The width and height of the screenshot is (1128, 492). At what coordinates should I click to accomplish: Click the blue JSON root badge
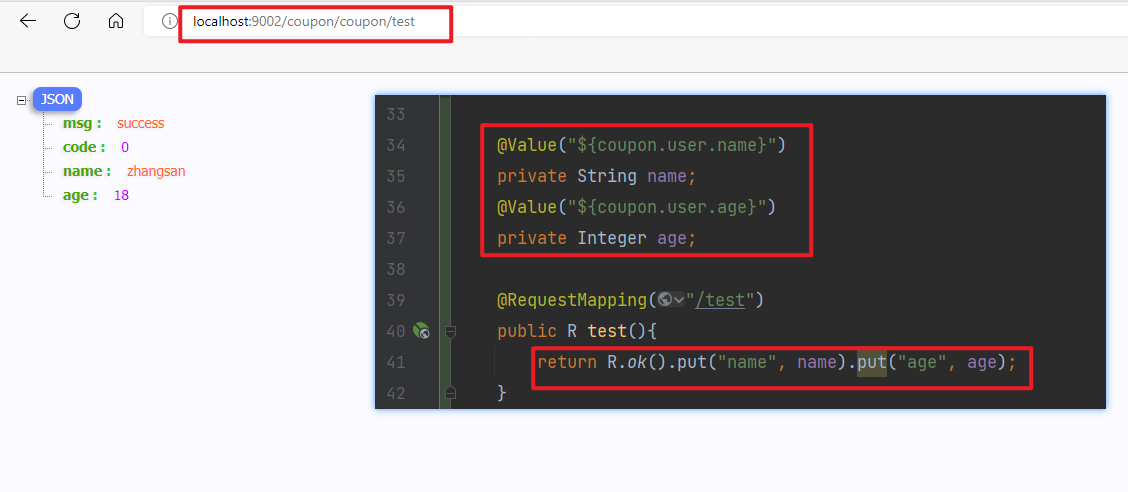click(x=58, y=100)
